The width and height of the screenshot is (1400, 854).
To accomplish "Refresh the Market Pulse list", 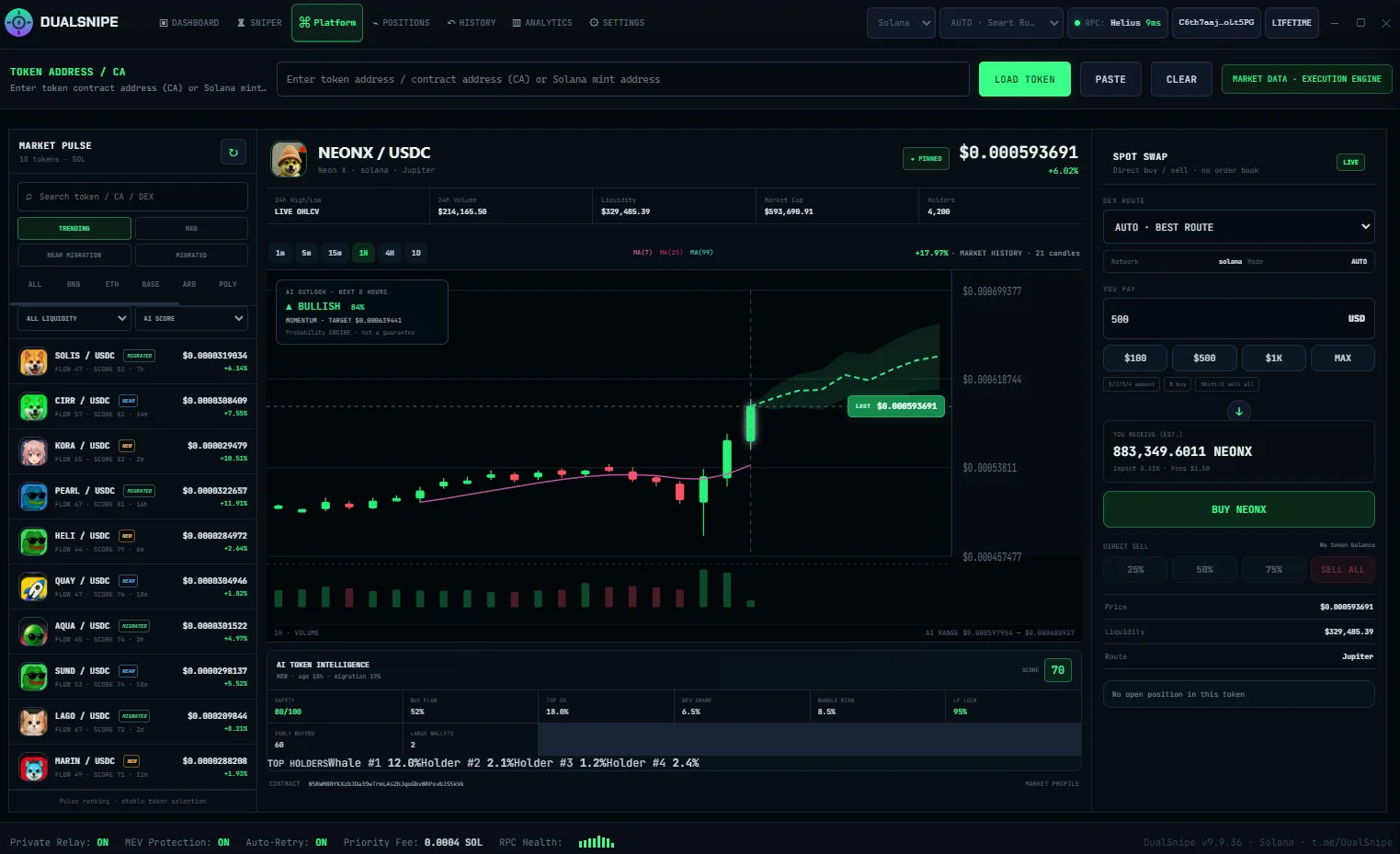I will tap(233, 153).
